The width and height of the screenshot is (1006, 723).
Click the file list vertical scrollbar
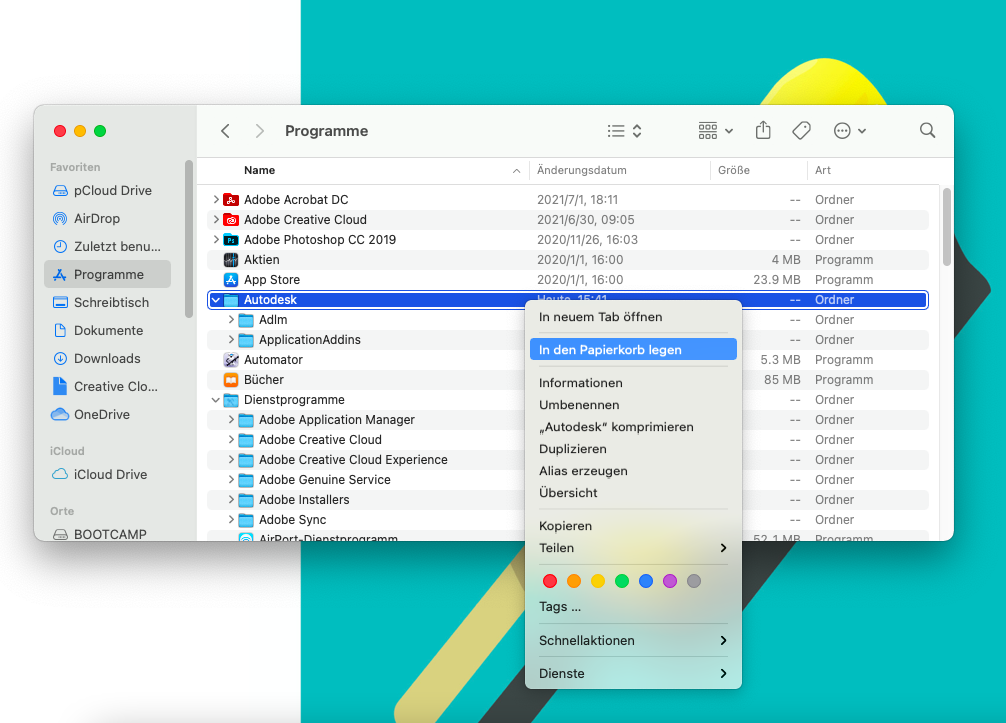pos(946,227)
